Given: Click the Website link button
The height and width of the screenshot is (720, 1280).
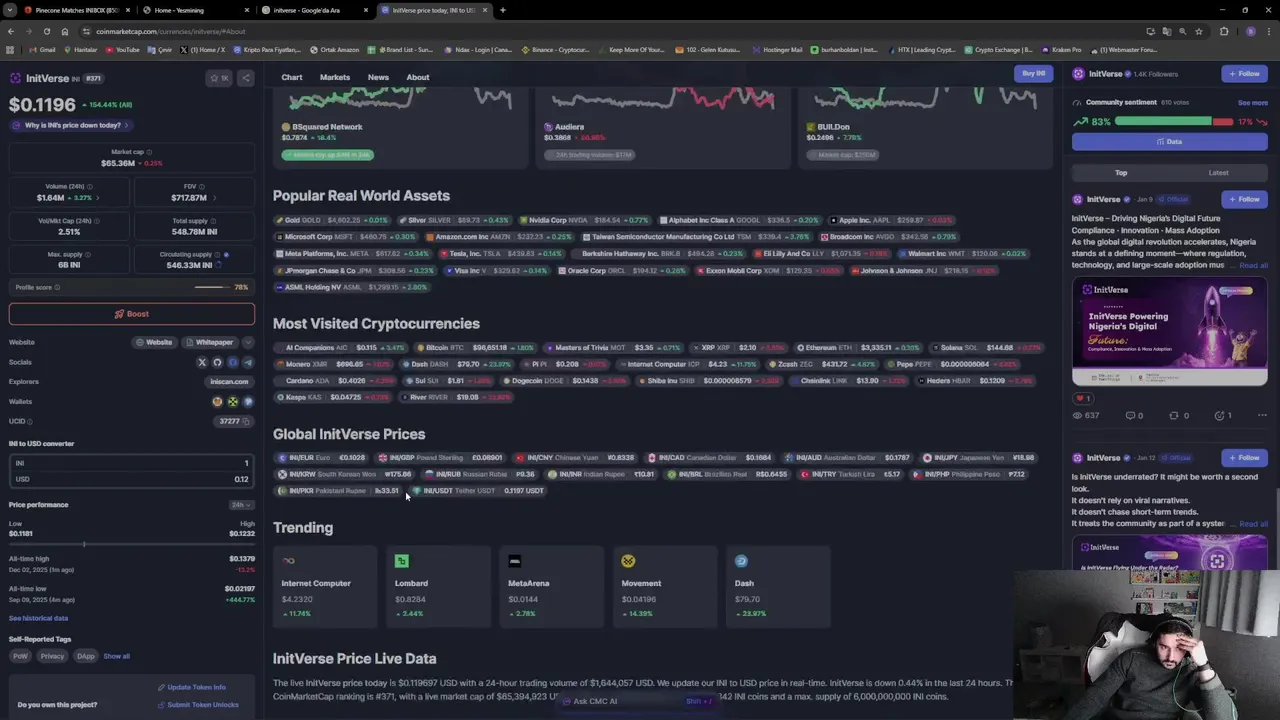Looking at the screenshot, I should (x=155, y=342).
